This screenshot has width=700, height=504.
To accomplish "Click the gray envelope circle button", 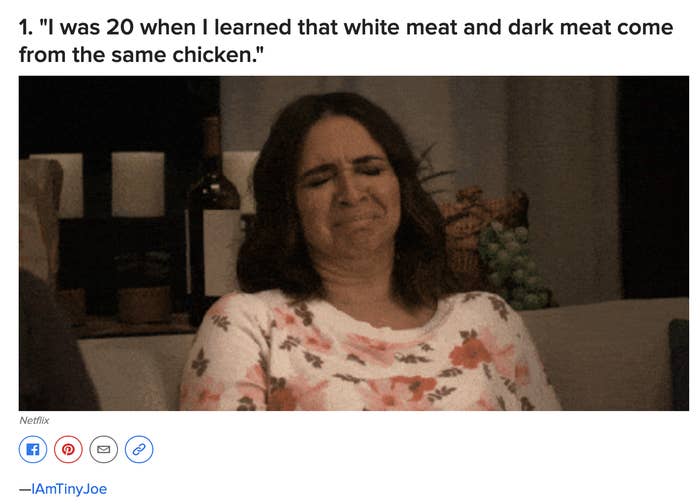I will coord(104,449).
